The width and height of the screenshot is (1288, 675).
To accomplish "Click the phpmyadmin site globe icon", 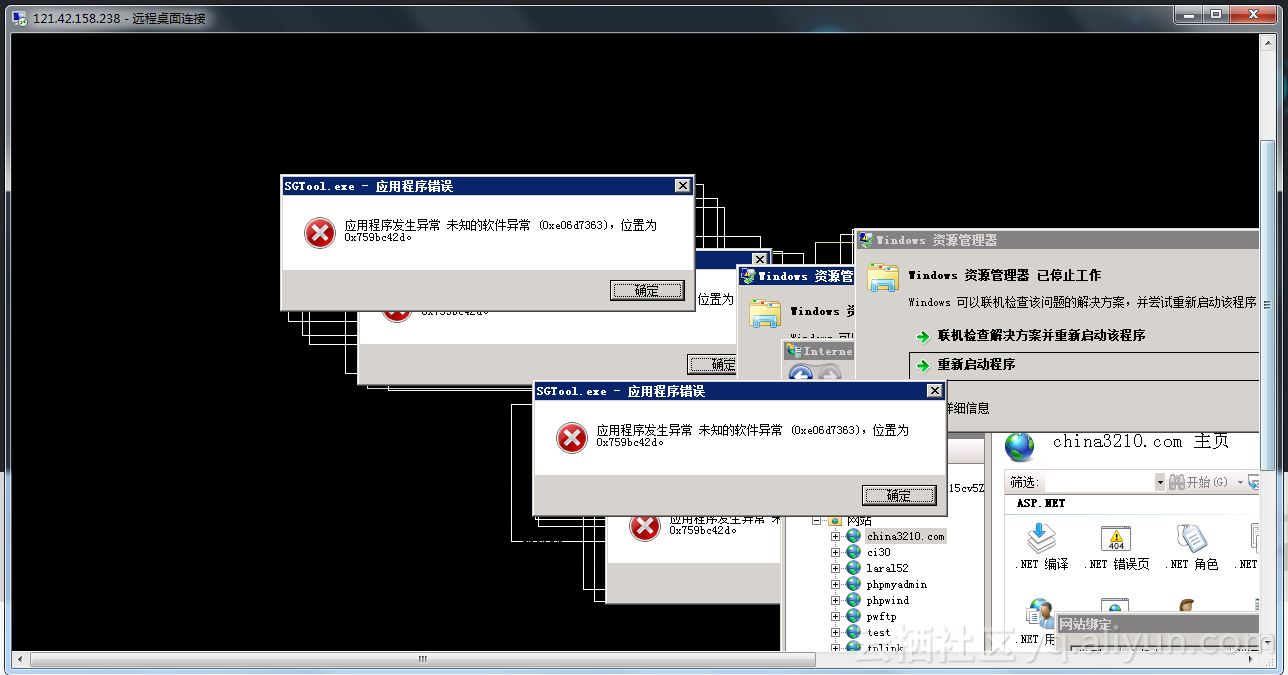I will 853,584.
